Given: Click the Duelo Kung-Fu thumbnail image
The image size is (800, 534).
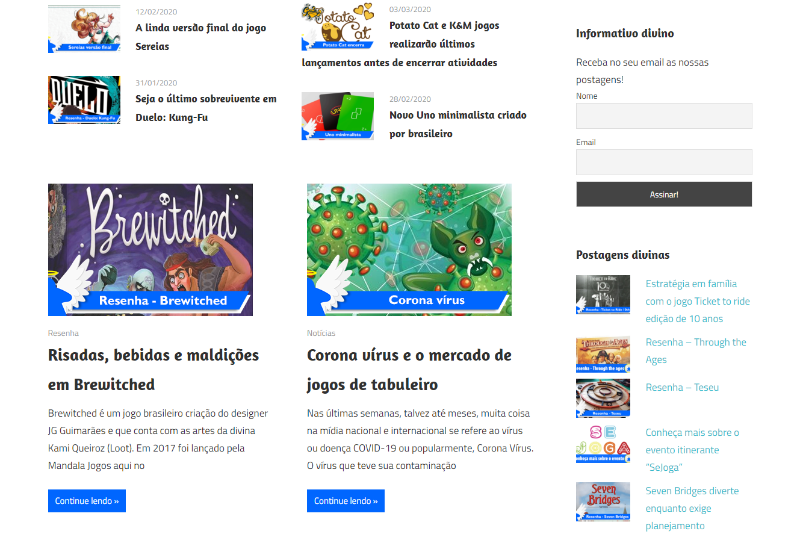Looking at the screenshot, I should click(84, 100).
